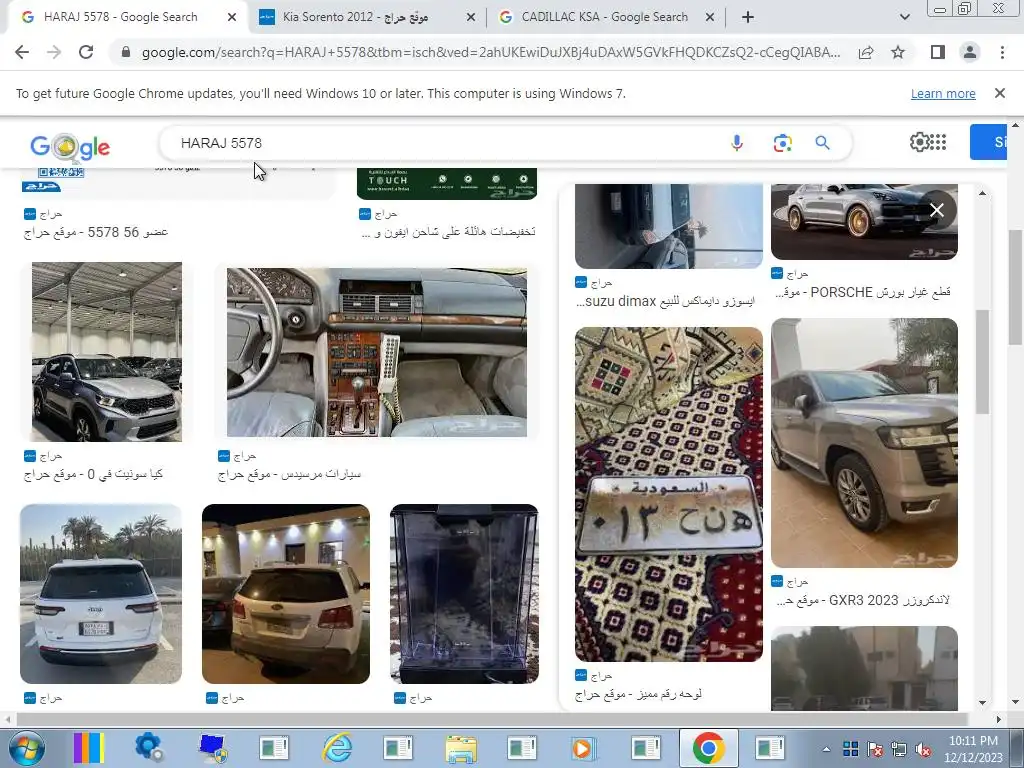Viewport: 1024px width, 768px height.
Task: Click the Kia Sonet caption link
Action: tap(93, 473)
